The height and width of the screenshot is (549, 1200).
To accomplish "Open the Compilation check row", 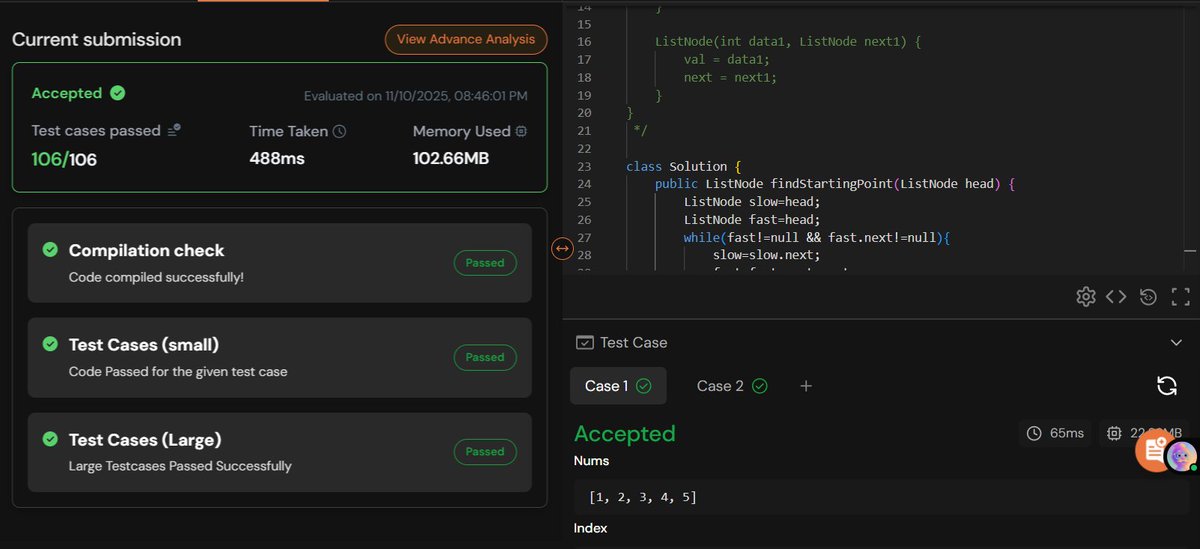I will pyautogui.click(x=280, y=263).
